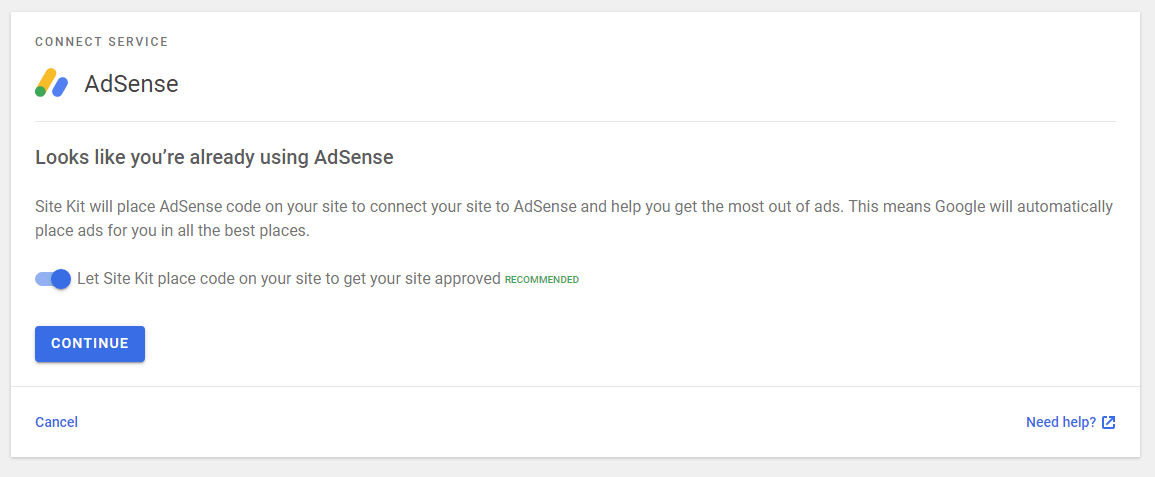Click the AdSense title text
Viewport: 1155px width, 477px height.
(x=131, y=84)
